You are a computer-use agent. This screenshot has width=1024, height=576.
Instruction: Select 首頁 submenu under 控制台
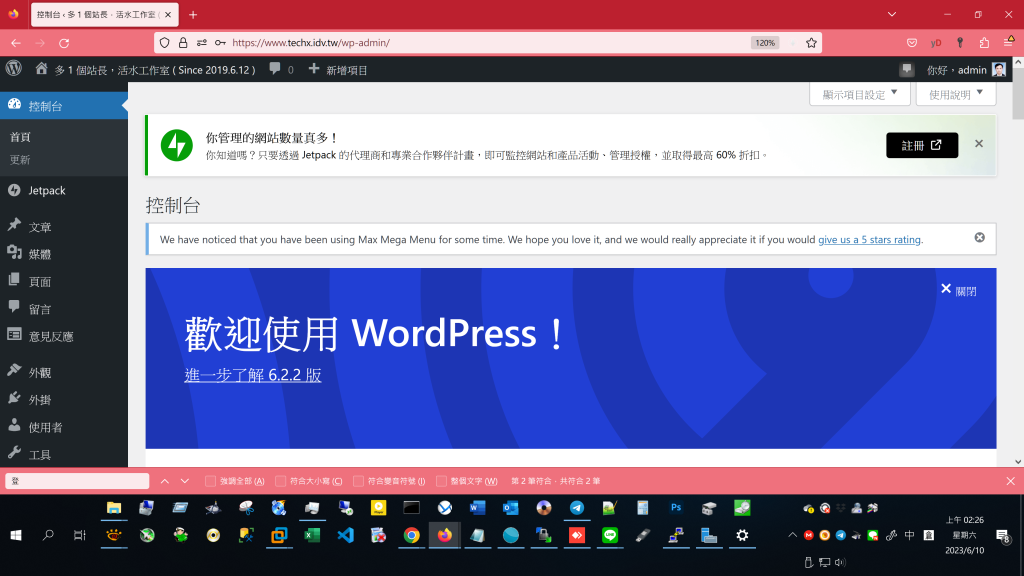(x=20, y=137)
